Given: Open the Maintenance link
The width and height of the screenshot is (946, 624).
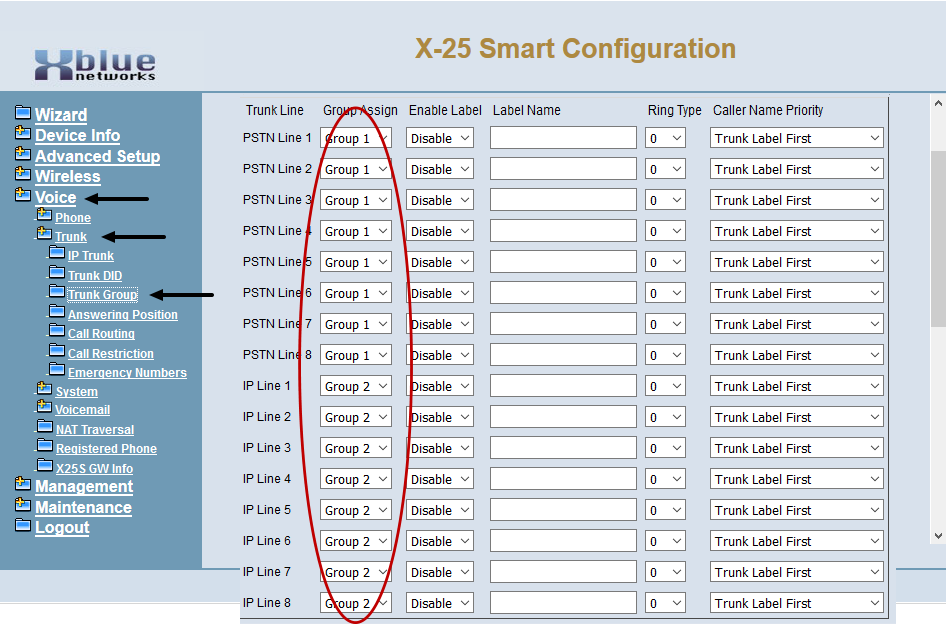Looking at the screenshot, I should pyautogui.click(x=83, y=508).
